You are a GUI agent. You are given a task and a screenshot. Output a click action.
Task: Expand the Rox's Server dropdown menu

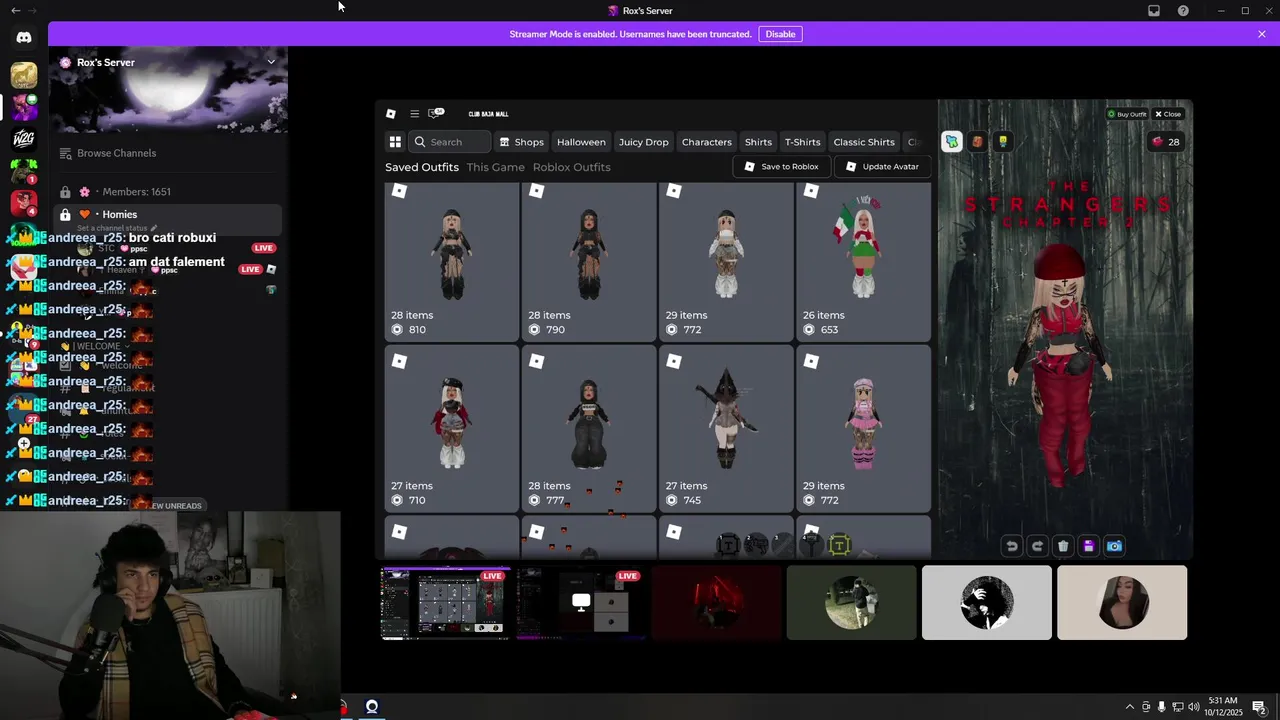[x=270, y=62]
